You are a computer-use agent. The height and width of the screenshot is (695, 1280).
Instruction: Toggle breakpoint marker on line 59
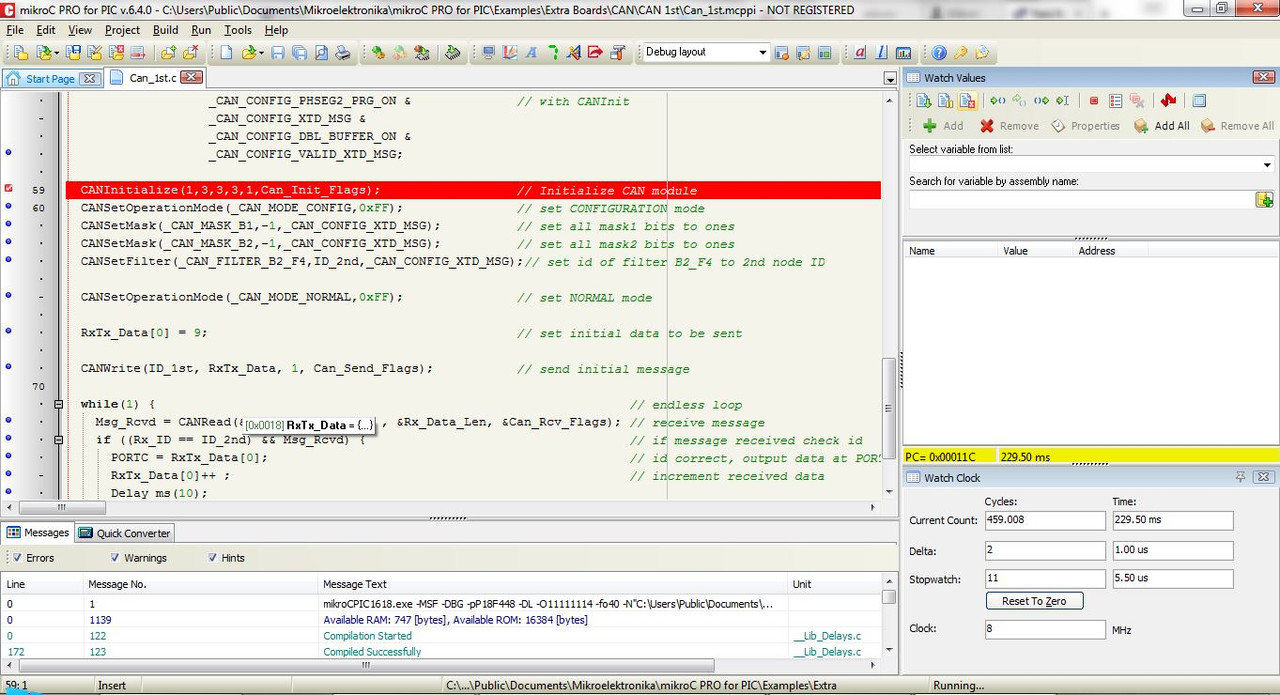pyautogui.click(x=9, y=189)
